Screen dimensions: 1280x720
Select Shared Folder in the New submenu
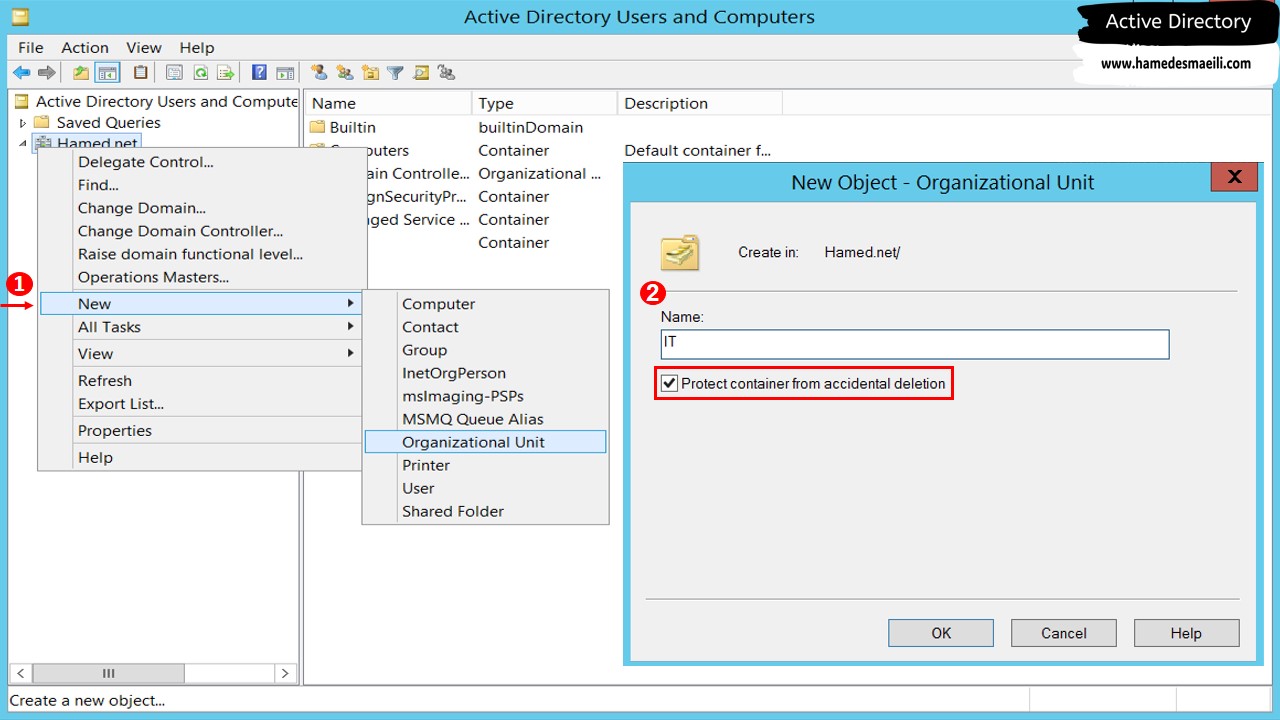pos(485,511)
